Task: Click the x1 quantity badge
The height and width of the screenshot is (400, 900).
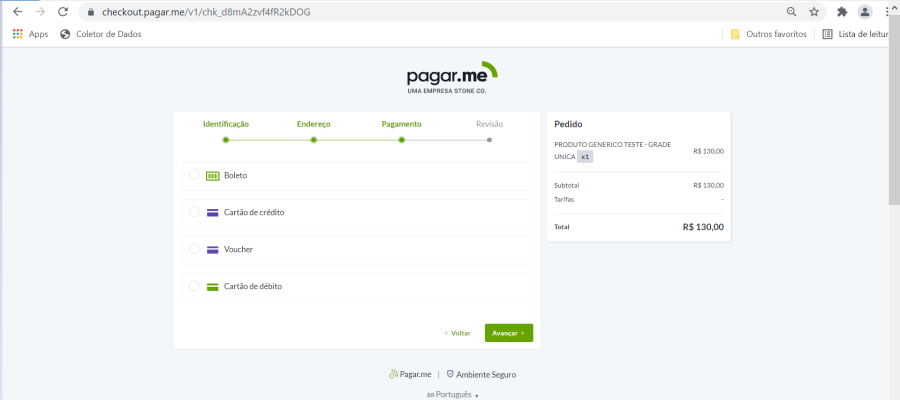Action: click(585, 157)
